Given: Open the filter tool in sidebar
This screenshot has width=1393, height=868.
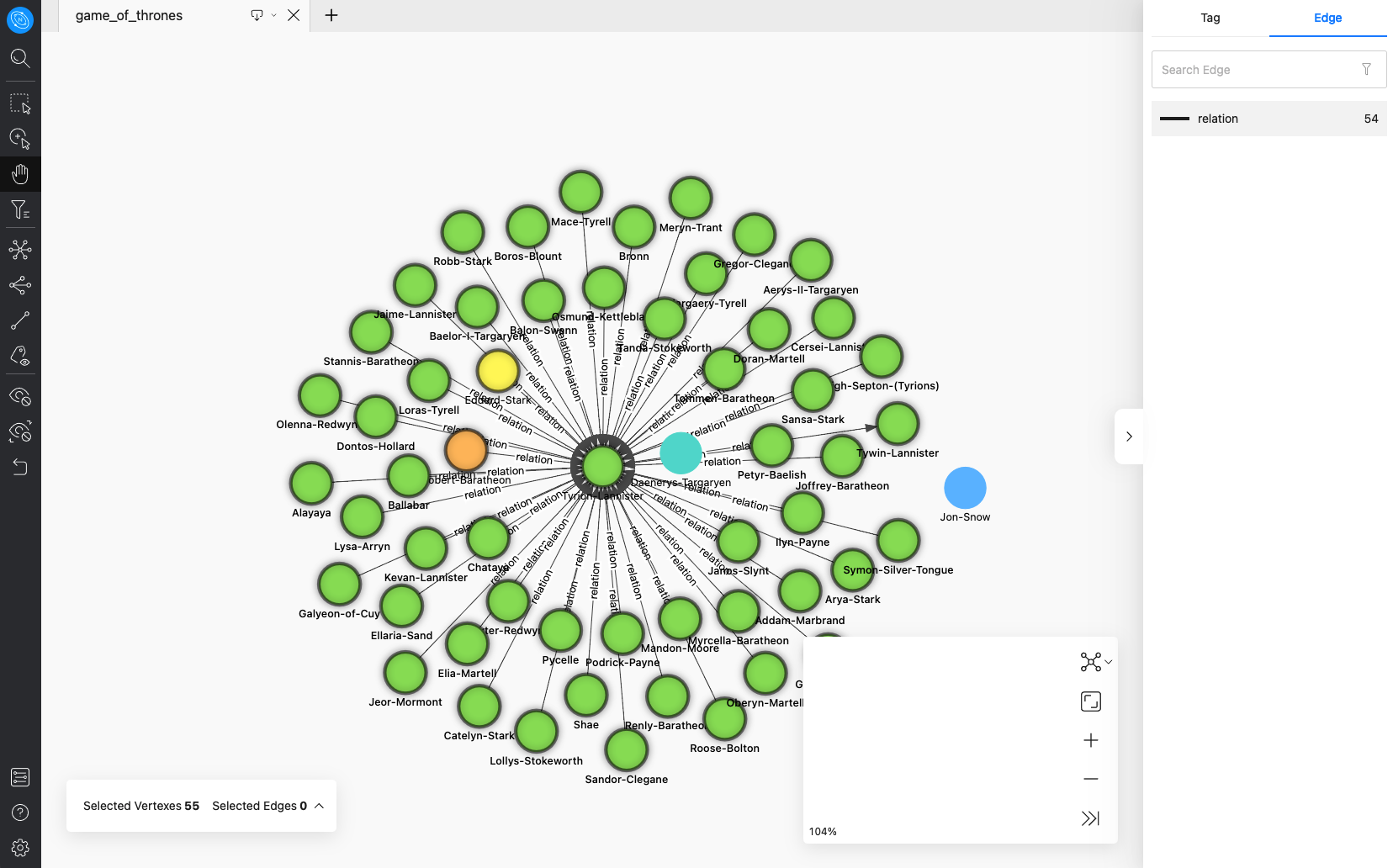Looking at the screenshot, I should tap(20, 209).
